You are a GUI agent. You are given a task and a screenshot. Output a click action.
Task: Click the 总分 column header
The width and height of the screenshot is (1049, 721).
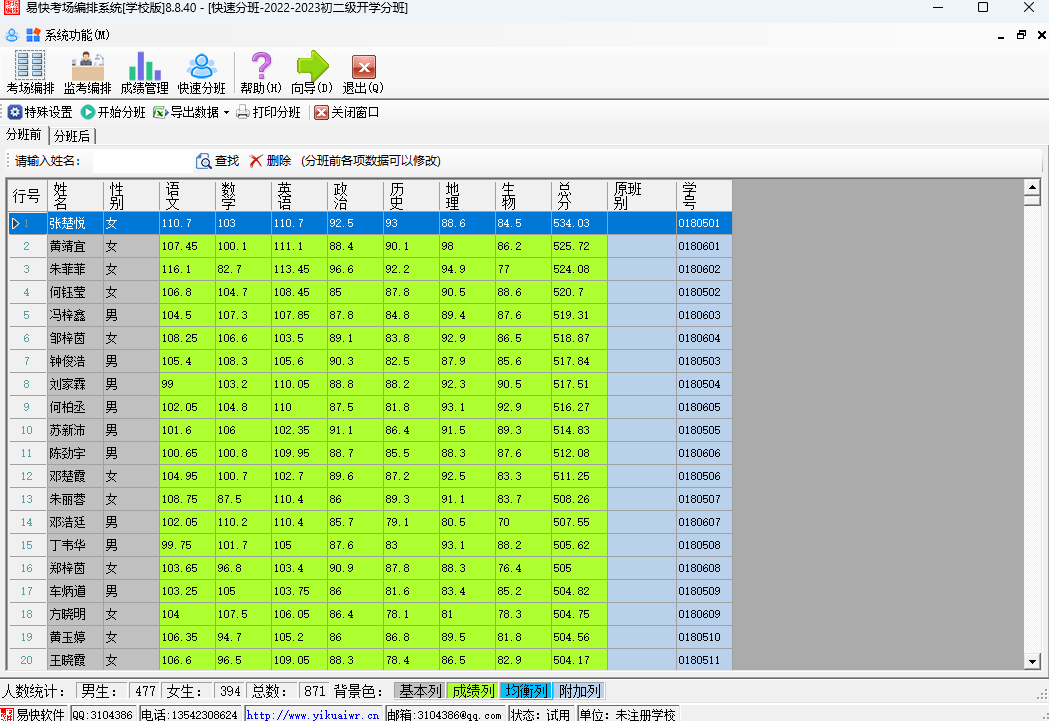coord(579,196)
